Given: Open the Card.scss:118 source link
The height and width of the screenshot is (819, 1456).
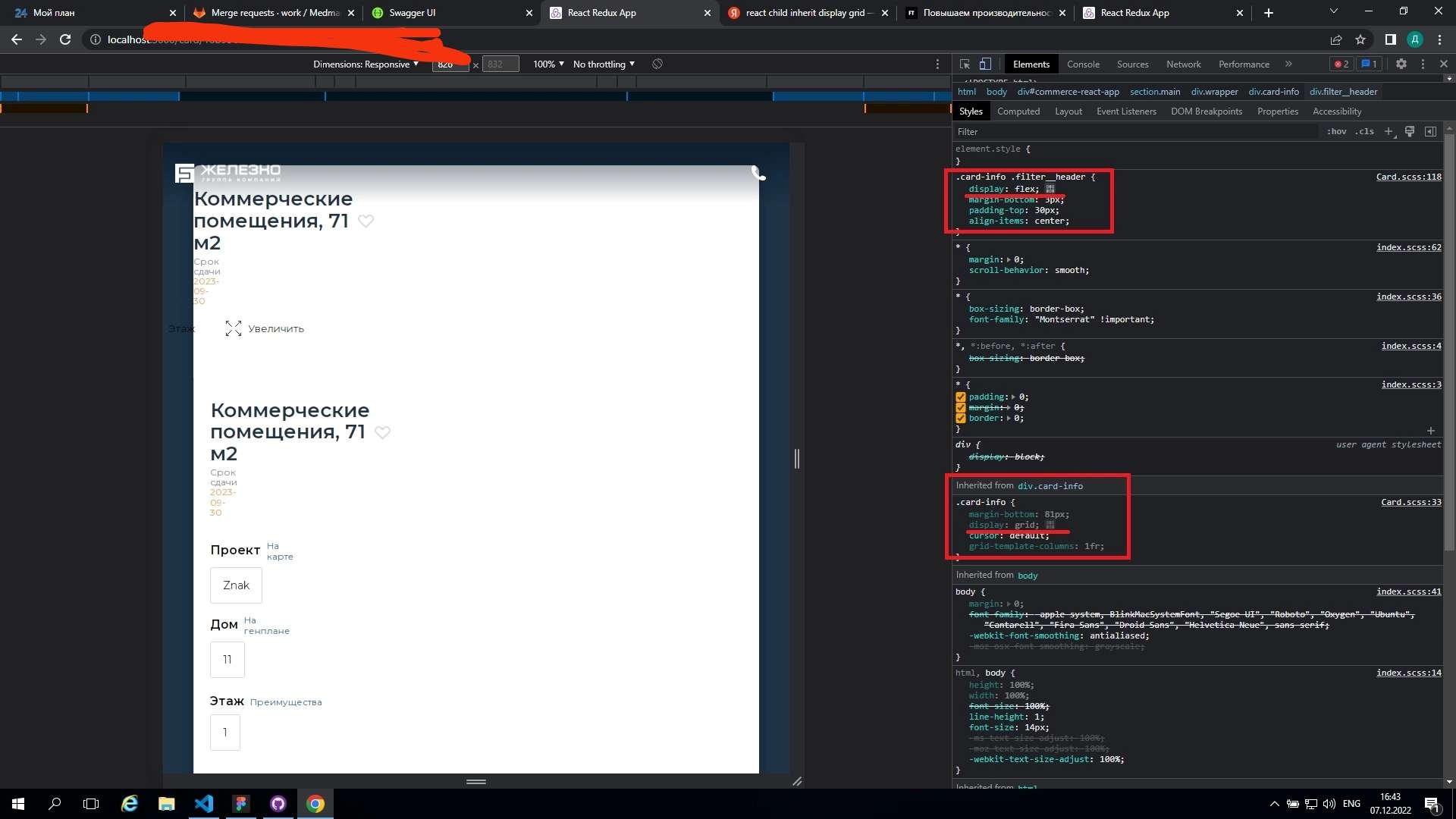Looking at the screenshot, I should [1408, 177].
